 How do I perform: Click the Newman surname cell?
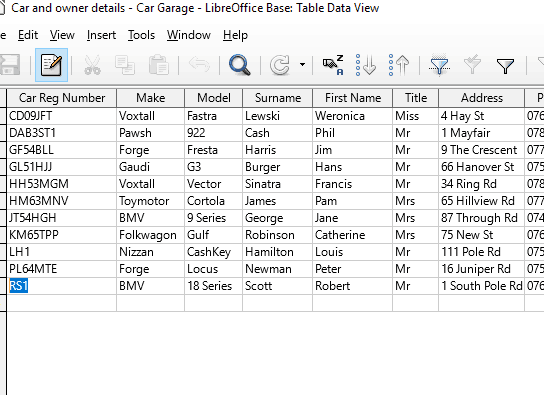tap(278, 269)
